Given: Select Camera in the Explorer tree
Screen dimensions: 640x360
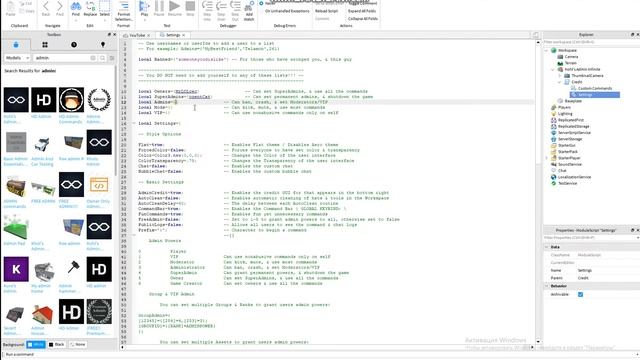Looking at the screenshot, I should pyautogui.click(x=571, y=57).
